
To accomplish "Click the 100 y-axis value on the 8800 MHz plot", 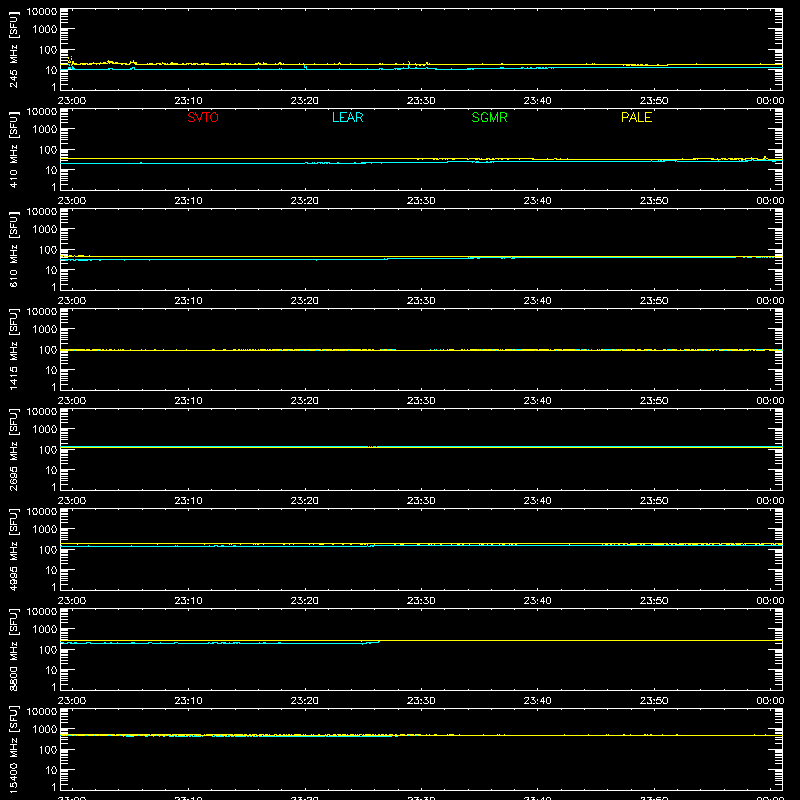I will 48,650.
